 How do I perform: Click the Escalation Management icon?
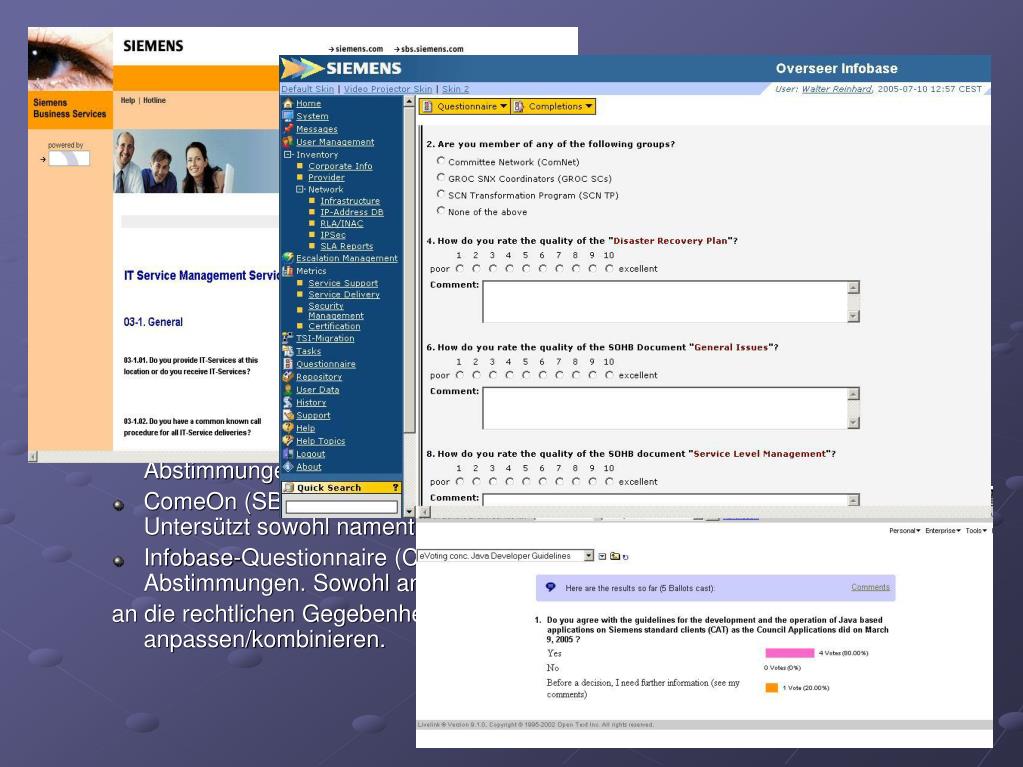click(x=288, y=258)
